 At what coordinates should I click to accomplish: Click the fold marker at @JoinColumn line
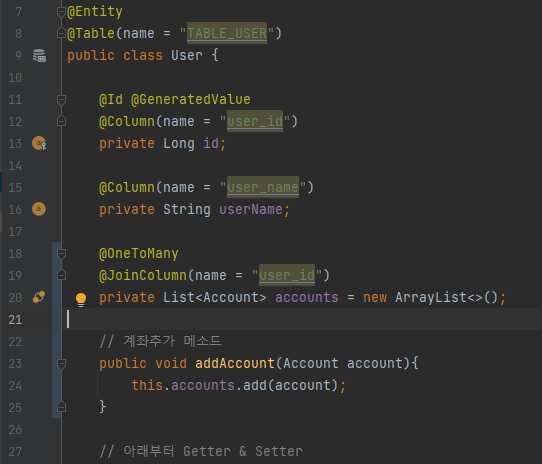pos(61,275)
